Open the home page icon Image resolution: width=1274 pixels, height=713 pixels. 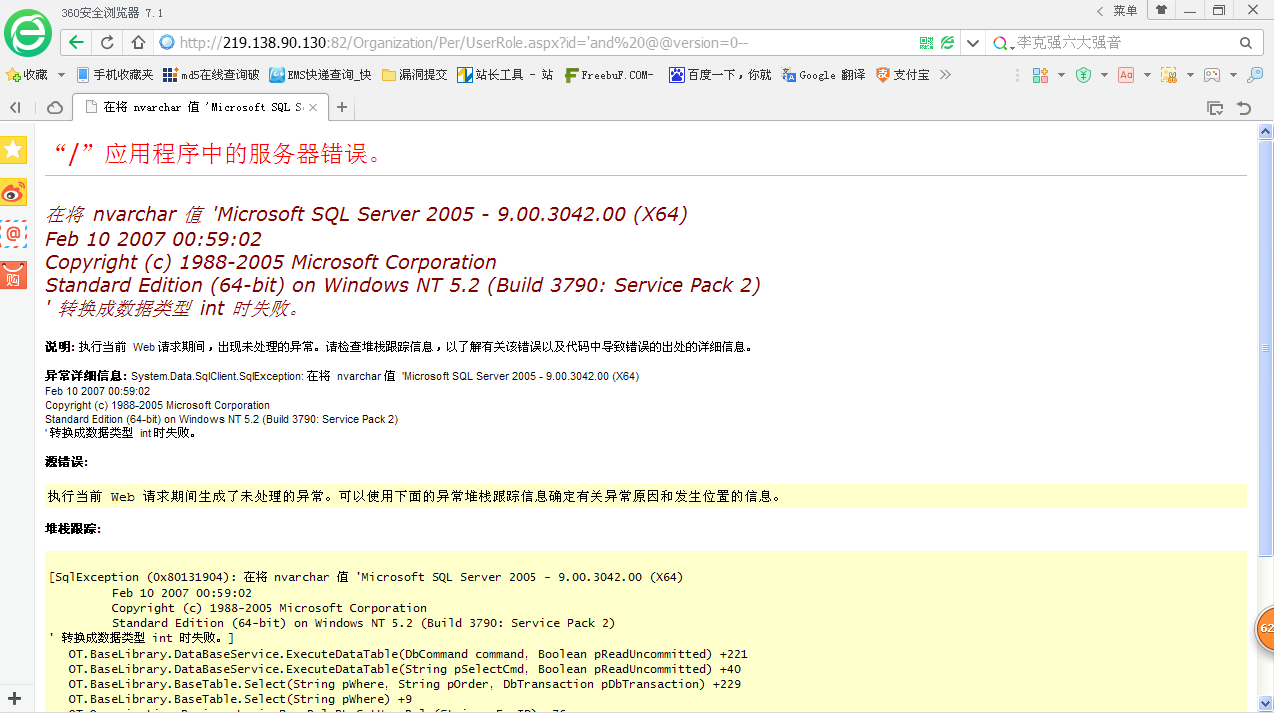pyautogui.click(x=138, y=43)
